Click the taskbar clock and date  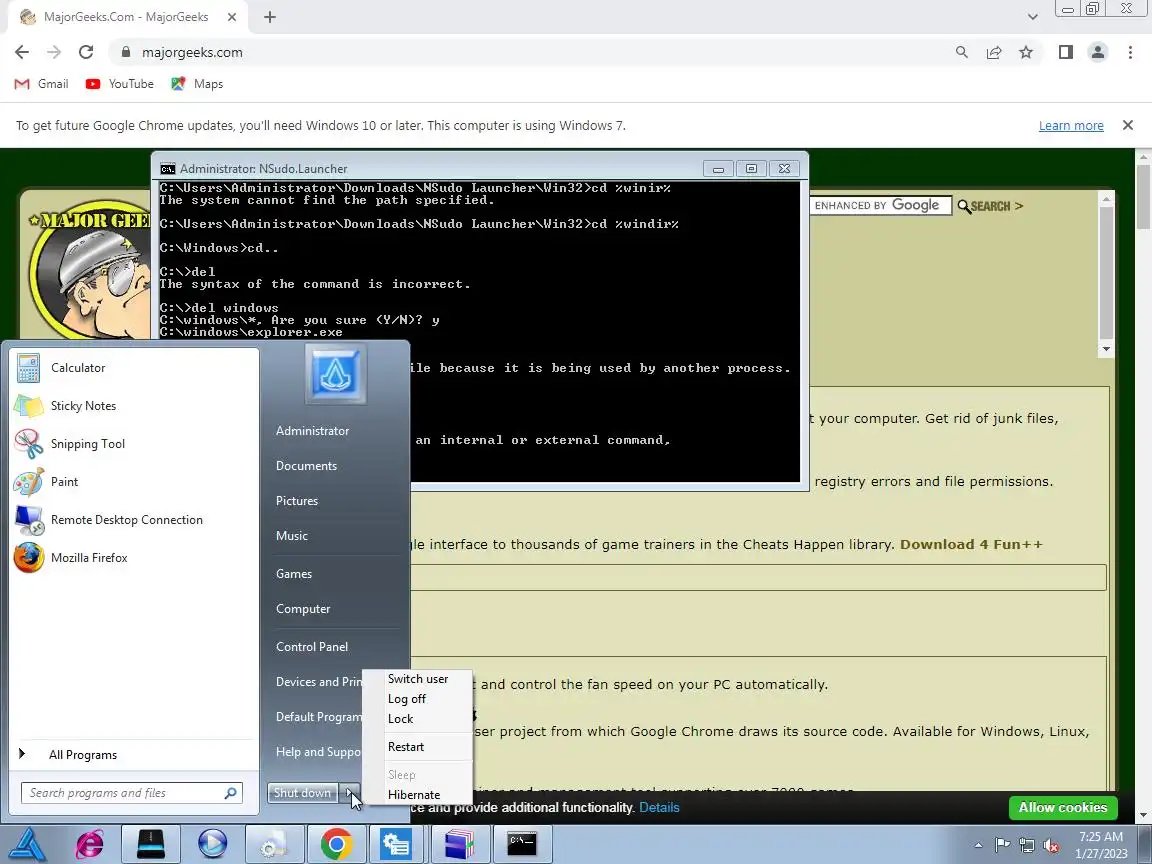[1101, 845]
